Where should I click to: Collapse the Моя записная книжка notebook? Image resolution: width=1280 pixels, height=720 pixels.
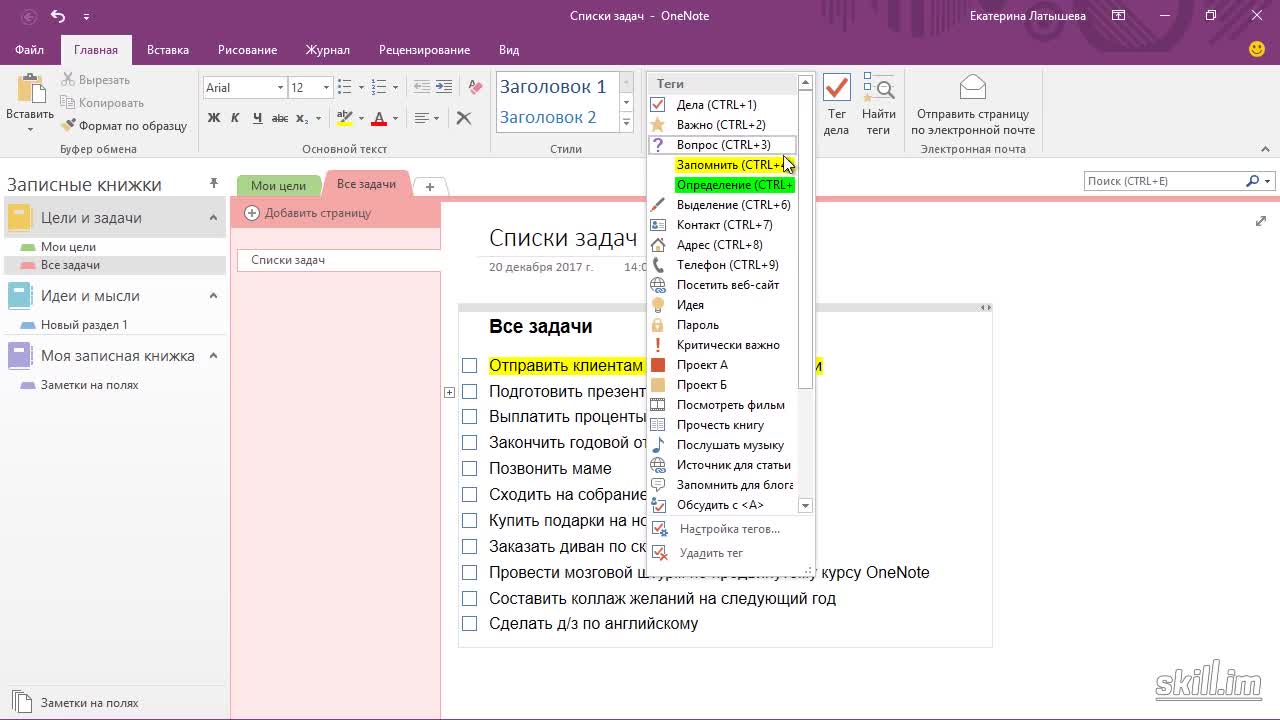213,356
